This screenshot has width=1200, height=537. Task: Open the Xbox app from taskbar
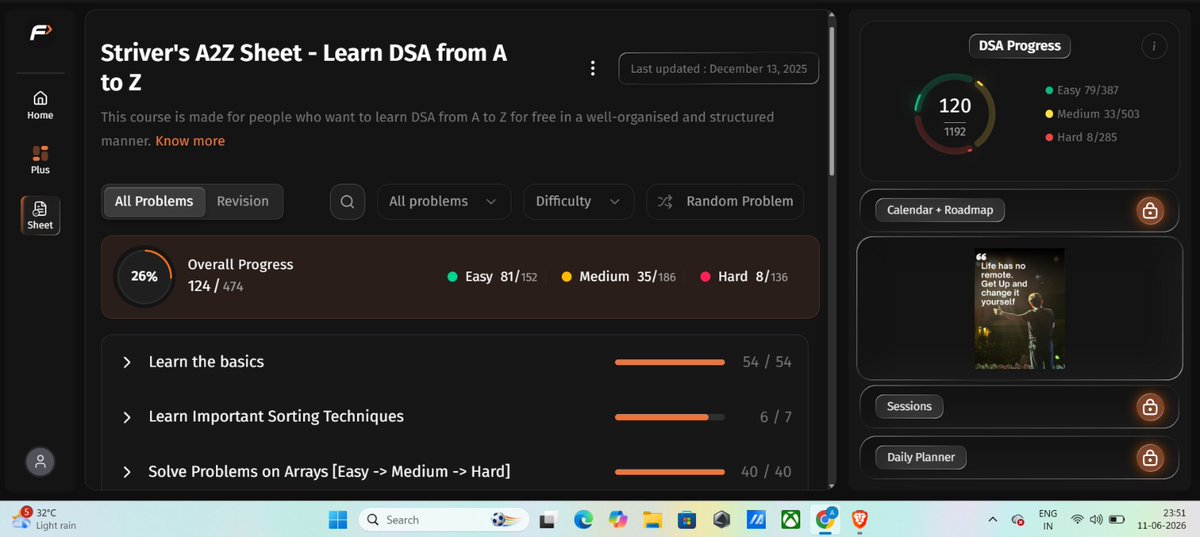pyautogui.click(x=790, y=520)
